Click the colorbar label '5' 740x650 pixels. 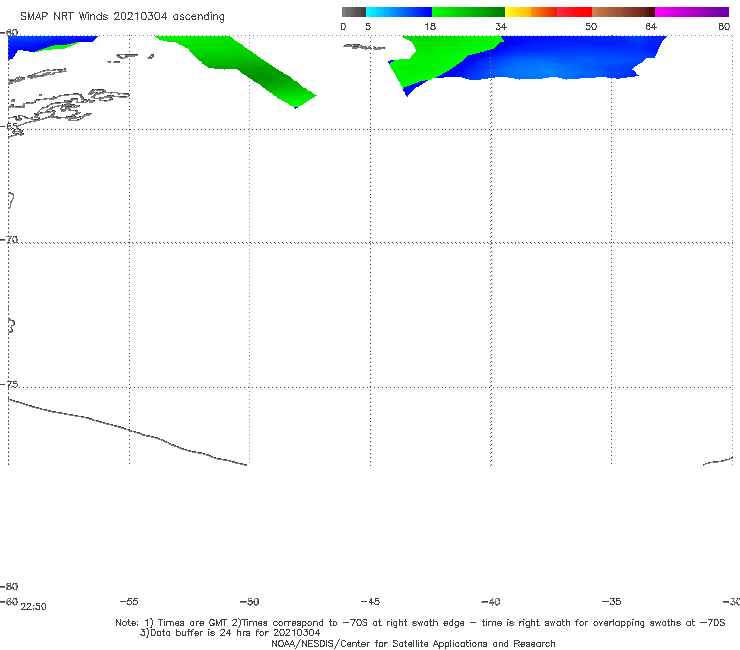click(368, 27)
